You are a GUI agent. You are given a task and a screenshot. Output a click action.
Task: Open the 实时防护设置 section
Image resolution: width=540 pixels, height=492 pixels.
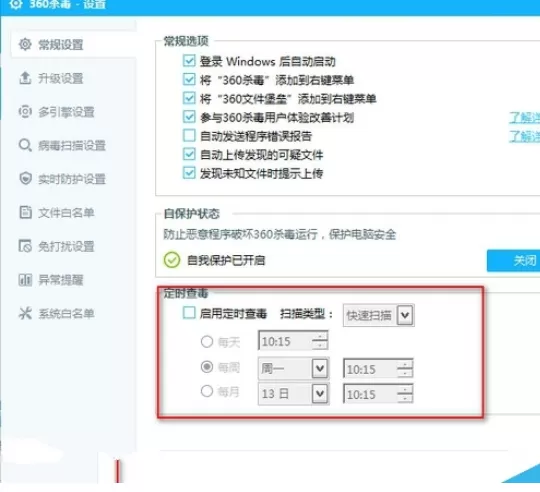[73, 178]
